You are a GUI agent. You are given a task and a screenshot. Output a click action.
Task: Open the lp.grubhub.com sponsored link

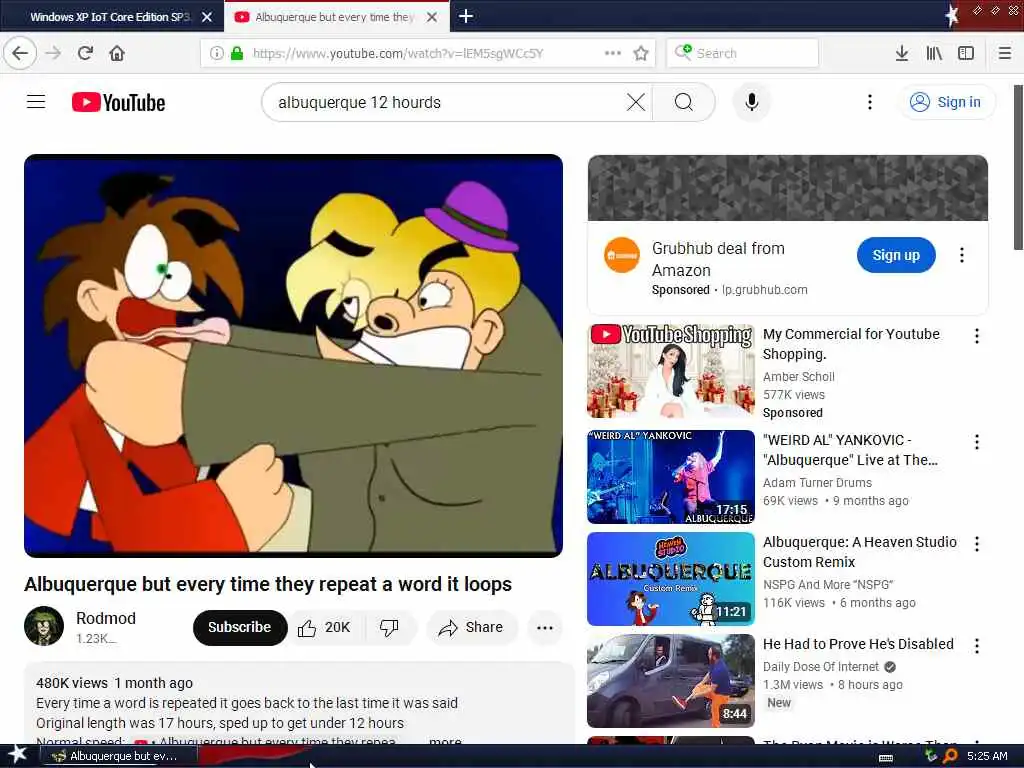[765, 290]
